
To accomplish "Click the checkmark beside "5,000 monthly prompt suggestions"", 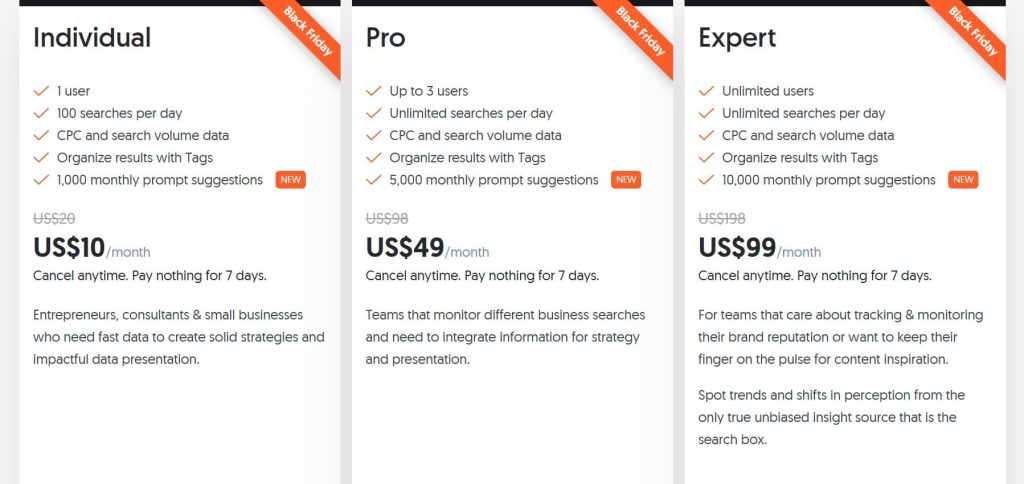I will [x=374, y=180].
